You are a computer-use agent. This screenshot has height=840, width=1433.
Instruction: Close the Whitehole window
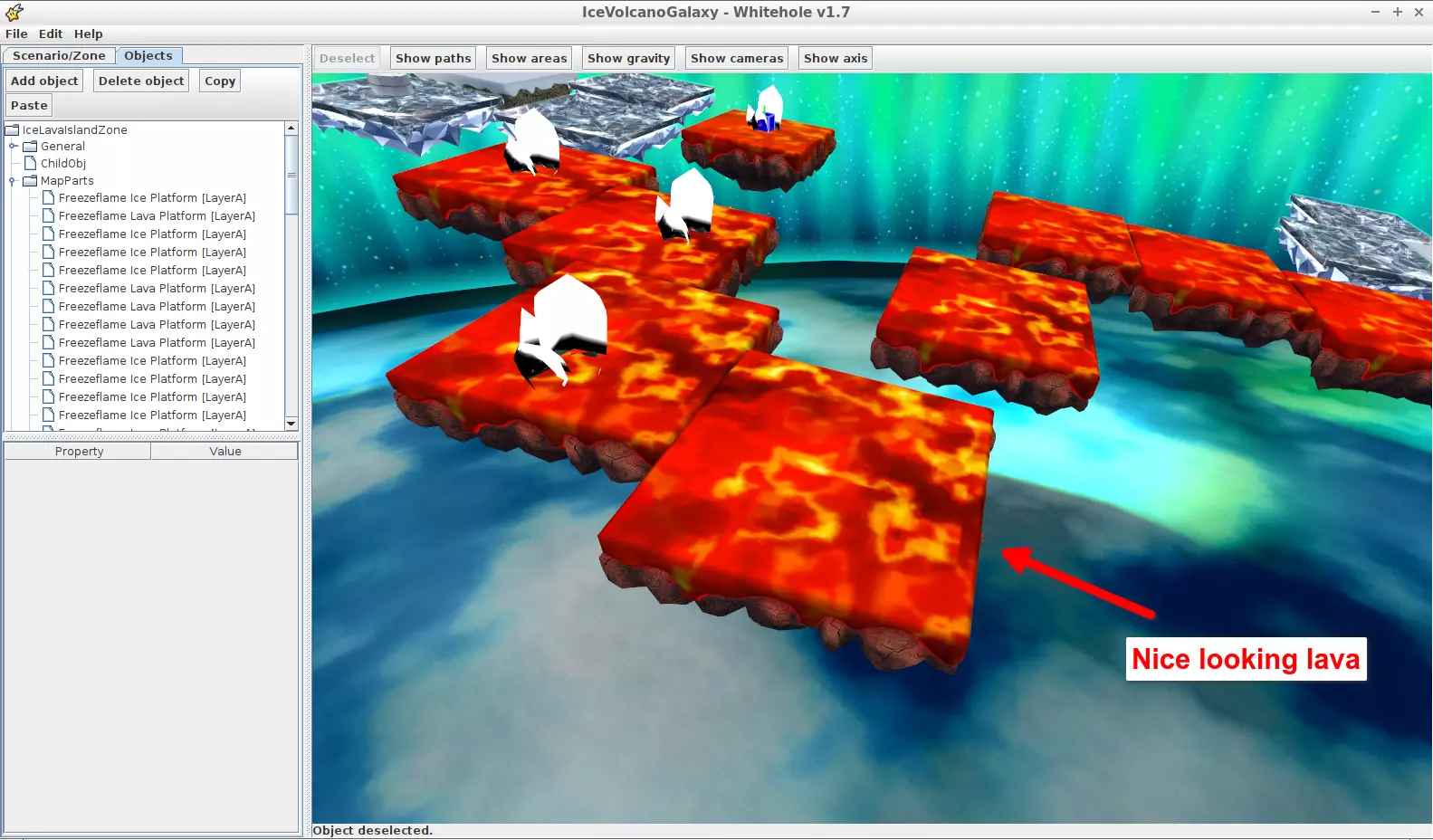click(x=1419, y=12)
